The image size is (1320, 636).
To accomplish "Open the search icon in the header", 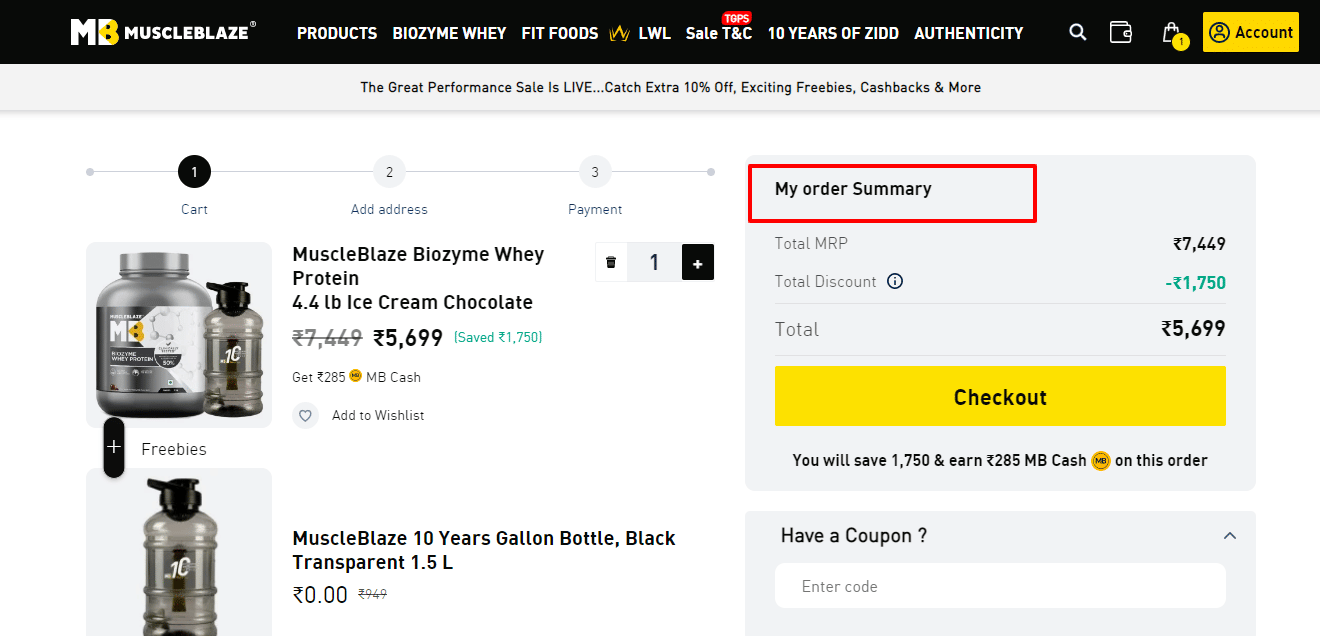I will (x=1077, y=32).
